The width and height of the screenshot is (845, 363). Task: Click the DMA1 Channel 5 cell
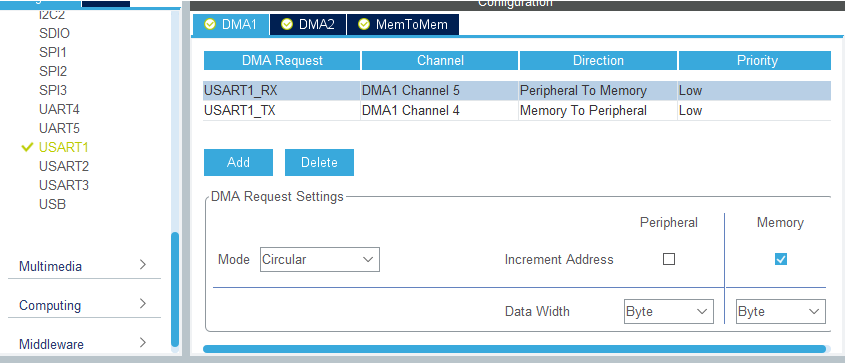tap(440, 90)
